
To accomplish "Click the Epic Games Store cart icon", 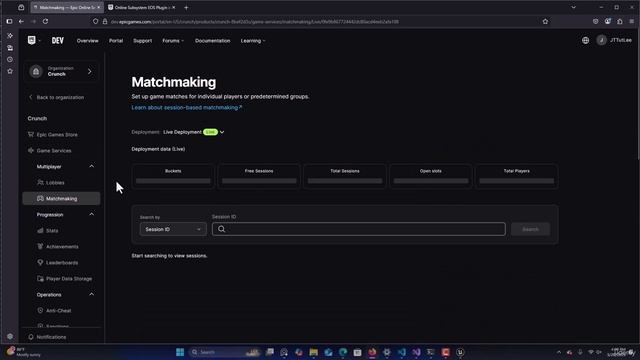I will (31, 134).
